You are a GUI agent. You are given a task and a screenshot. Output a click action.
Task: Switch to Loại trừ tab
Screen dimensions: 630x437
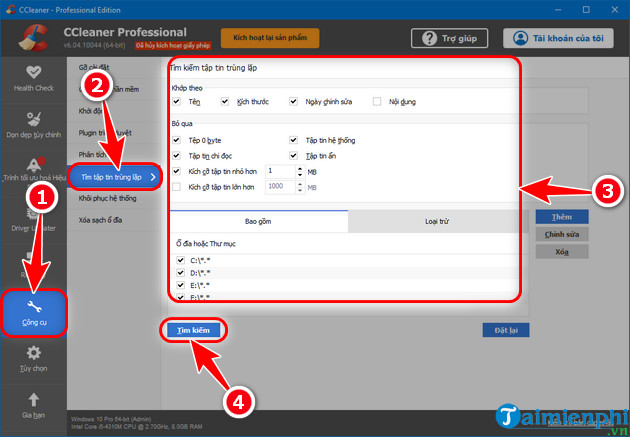point(436,221)
